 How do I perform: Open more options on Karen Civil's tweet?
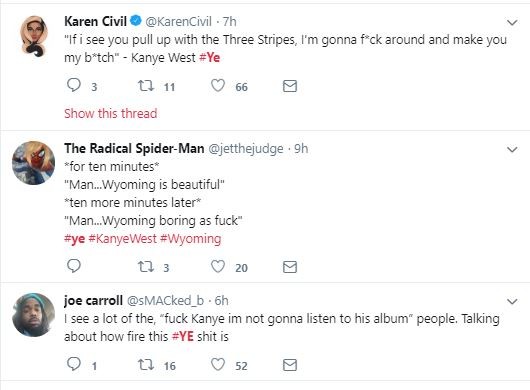[x=512, y=23]
